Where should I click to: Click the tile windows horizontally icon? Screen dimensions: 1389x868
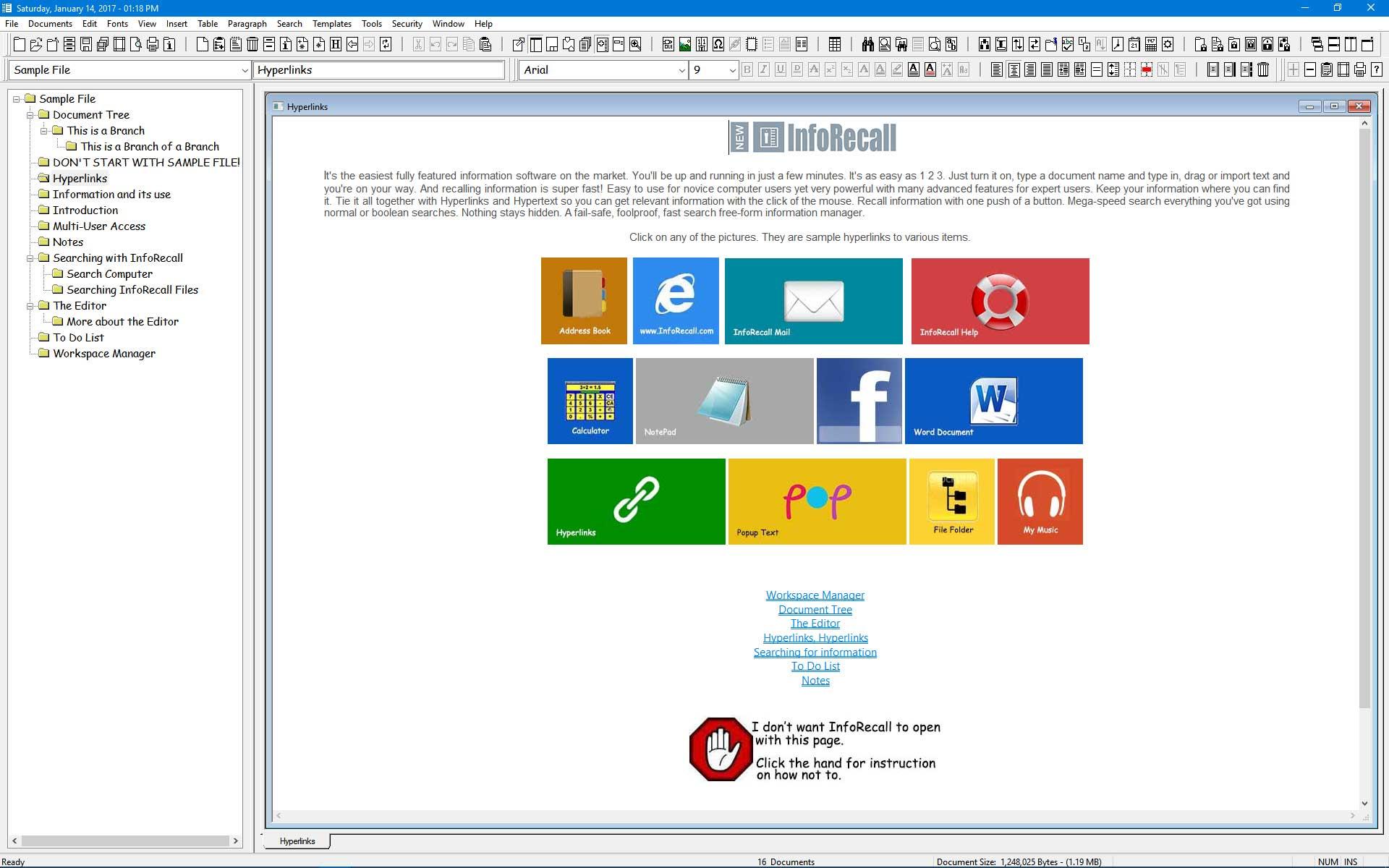pyautogui.click(x=1334, y=45)
